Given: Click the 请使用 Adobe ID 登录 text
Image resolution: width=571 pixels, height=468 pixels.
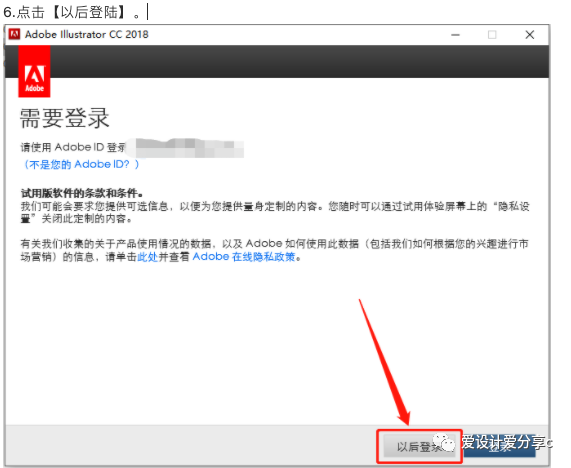Looking at the screenshot, I should click(73, 148).
